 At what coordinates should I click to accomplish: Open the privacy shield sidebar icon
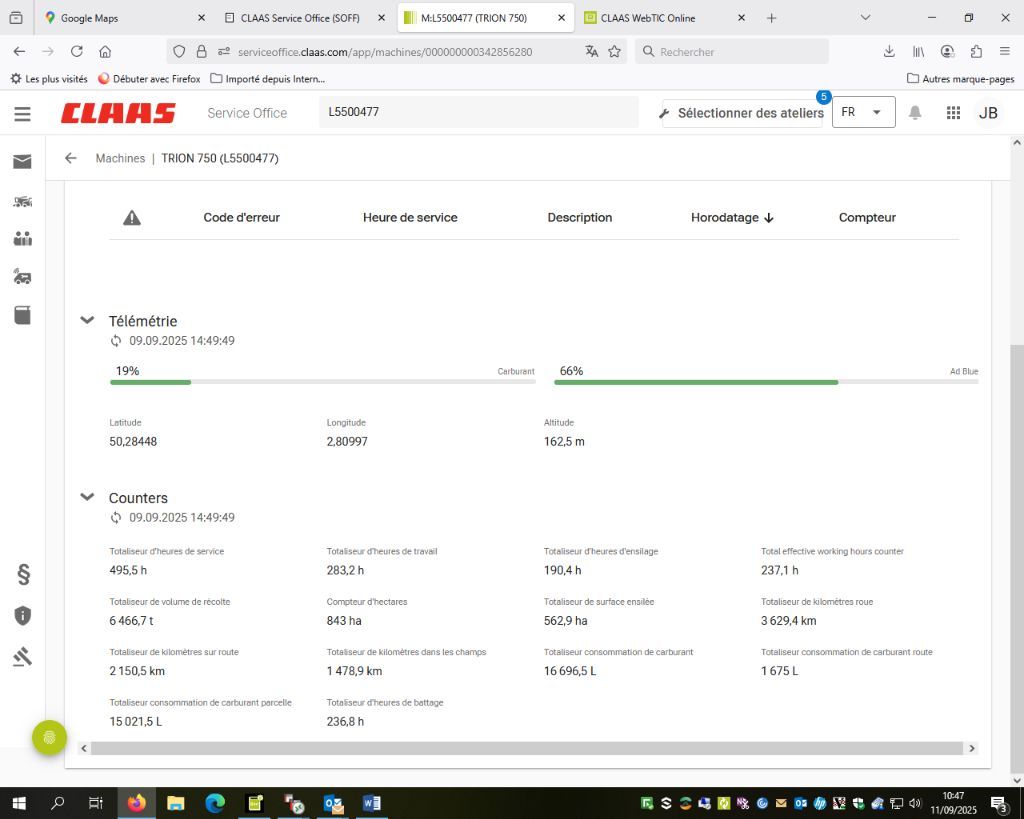tap(22, 615)
